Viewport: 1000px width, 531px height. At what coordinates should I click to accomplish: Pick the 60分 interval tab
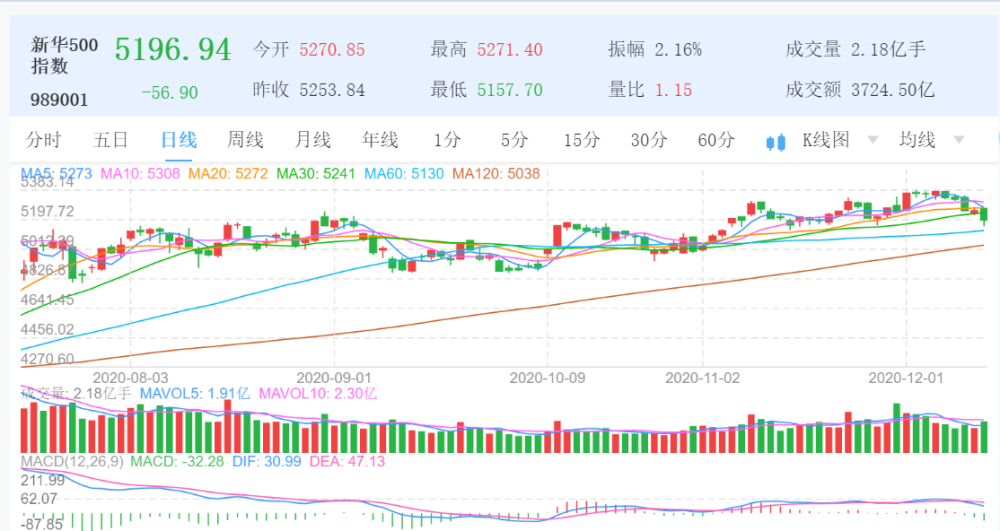(x=716, y=140)
